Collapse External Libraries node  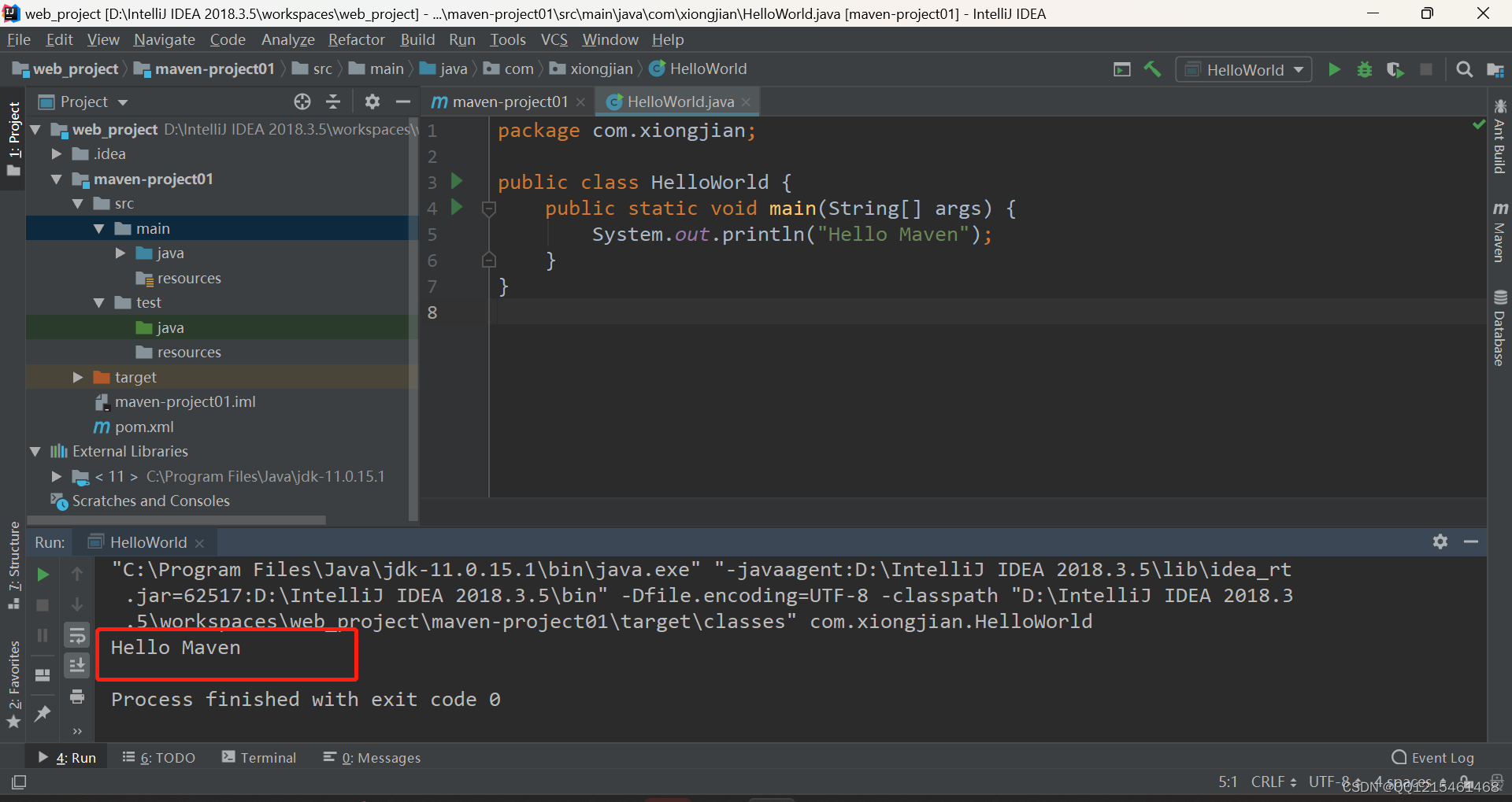35,452
